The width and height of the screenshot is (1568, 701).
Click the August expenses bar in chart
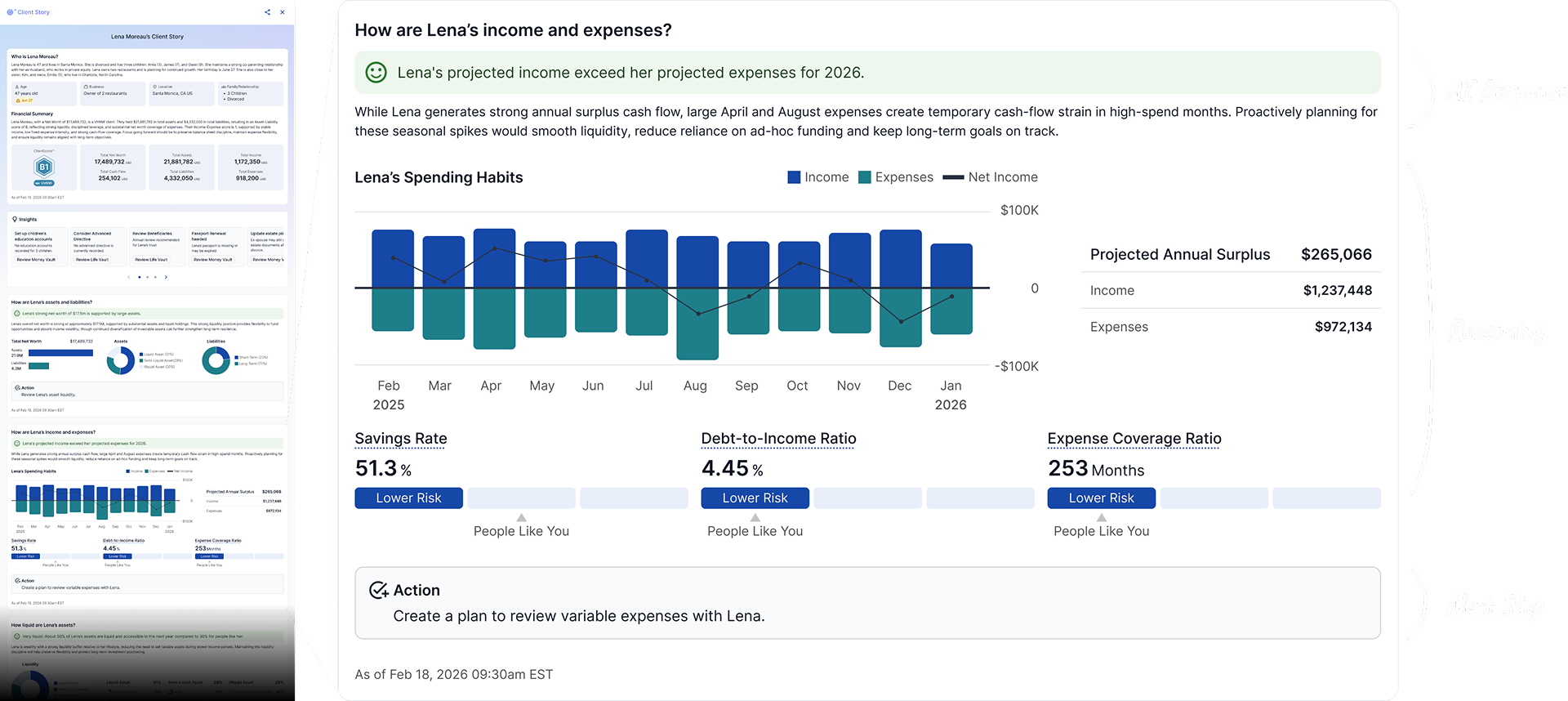click(697, 324)
